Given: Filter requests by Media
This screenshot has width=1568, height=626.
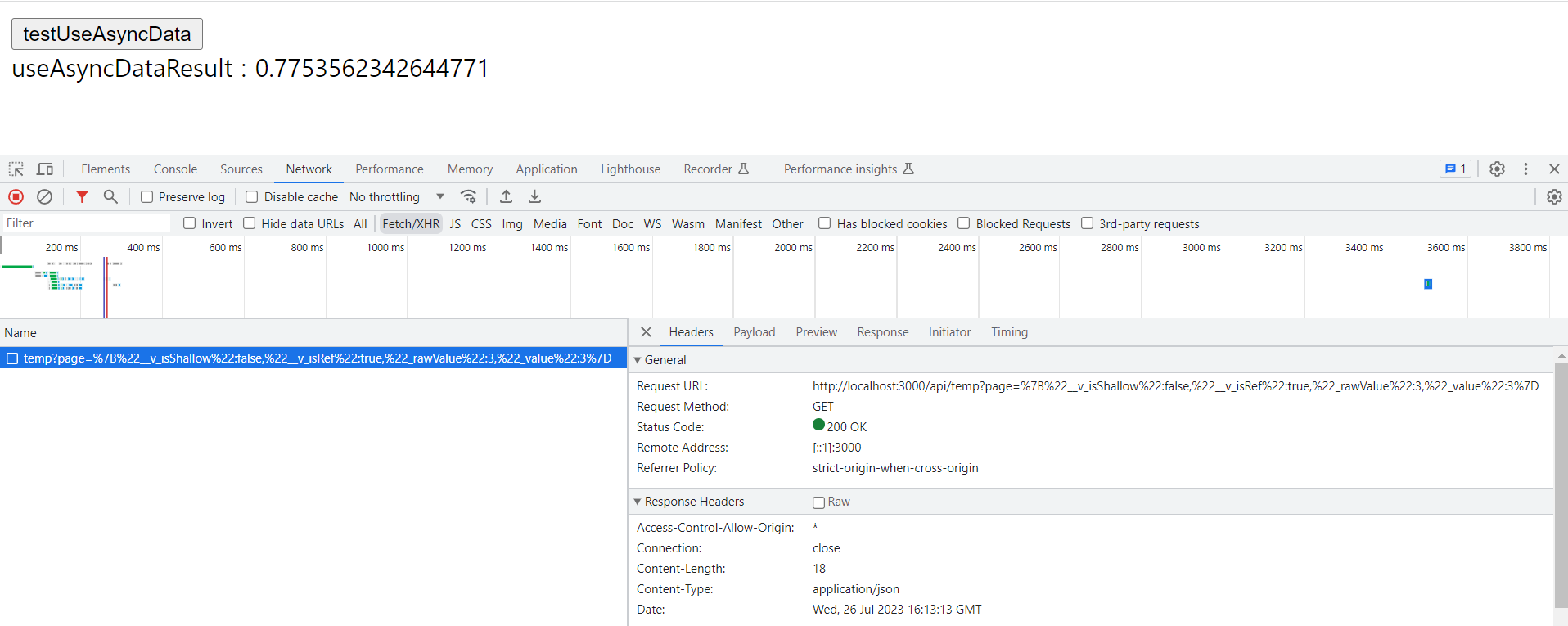Looking at the screenshot, I should coord(550,223).
